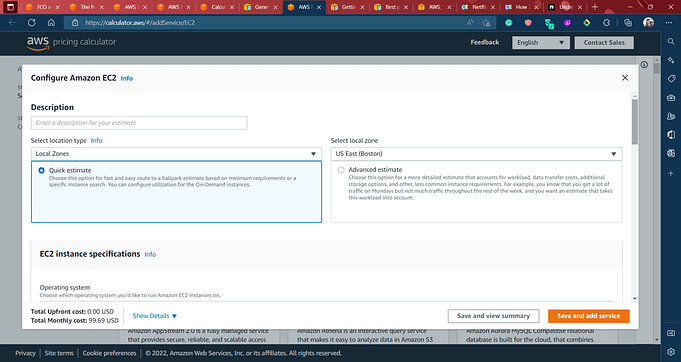The height and width of the screenshot is (362, 681).
Task: Select the Advanced estimate radio button
Action: point(341,170)
